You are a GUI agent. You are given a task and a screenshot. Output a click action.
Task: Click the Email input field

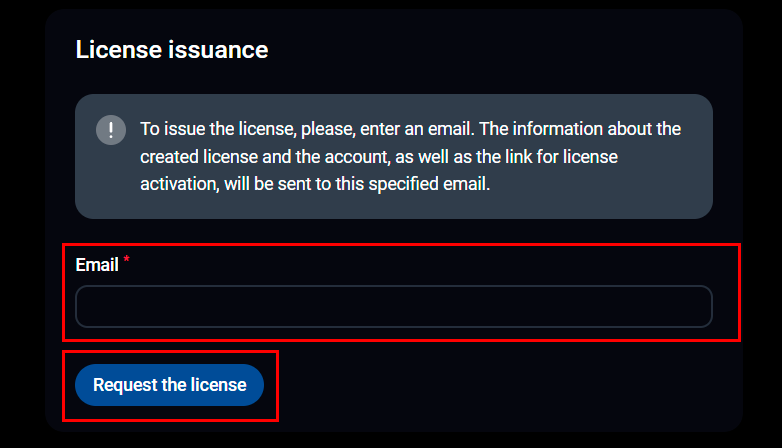(393, 306)
